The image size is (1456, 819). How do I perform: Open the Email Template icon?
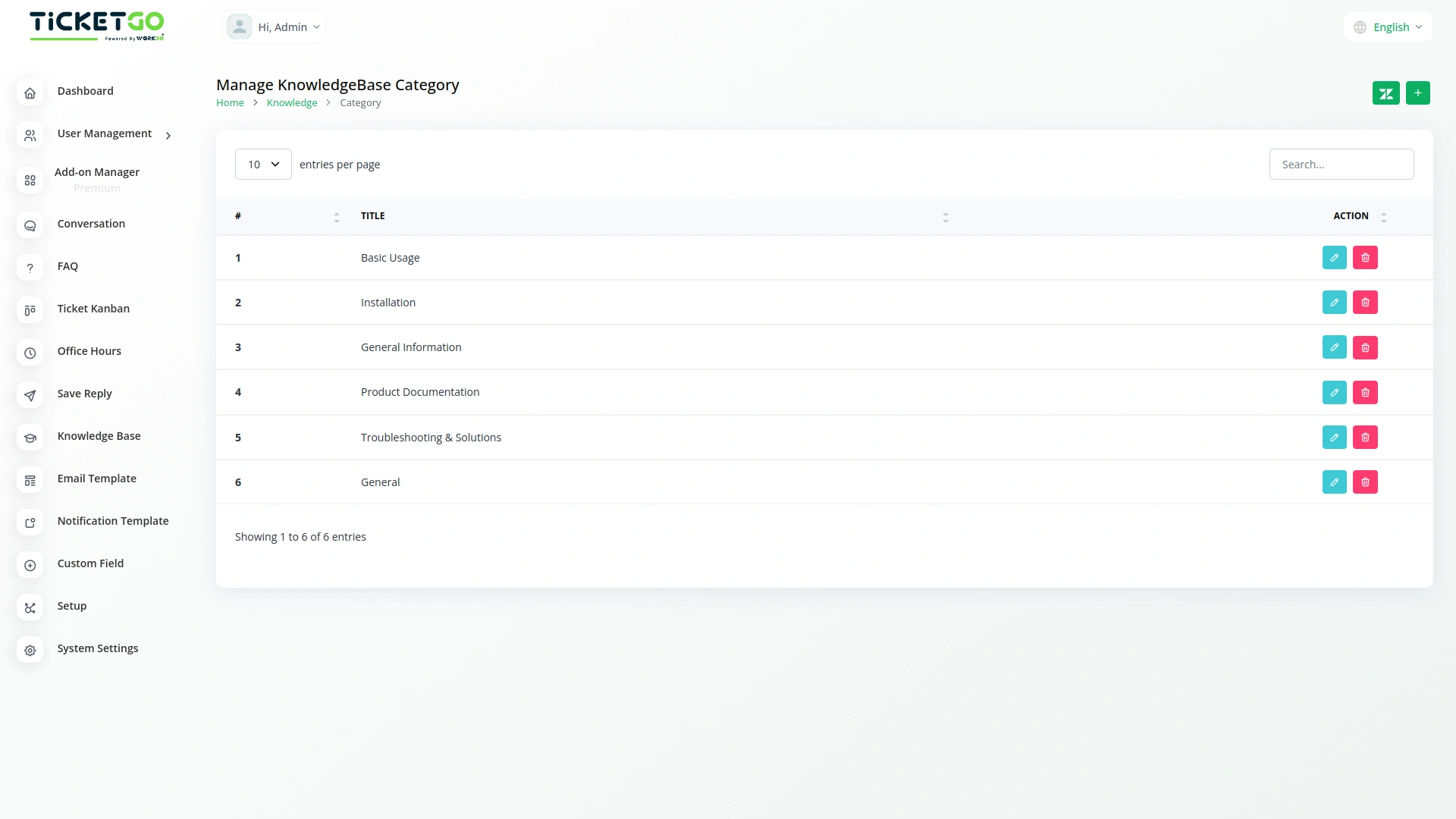(x=30, y=480)
